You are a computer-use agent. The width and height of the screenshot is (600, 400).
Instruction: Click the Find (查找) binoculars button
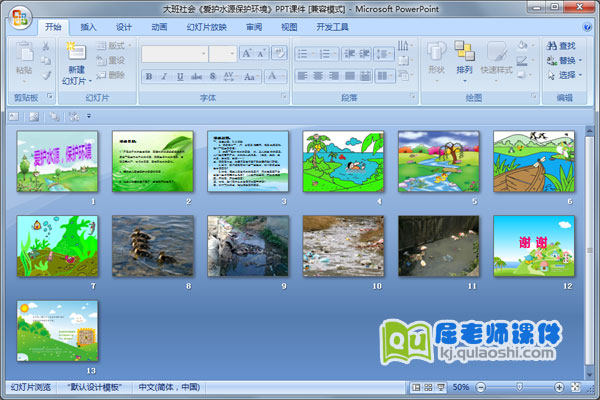point(561,46)
